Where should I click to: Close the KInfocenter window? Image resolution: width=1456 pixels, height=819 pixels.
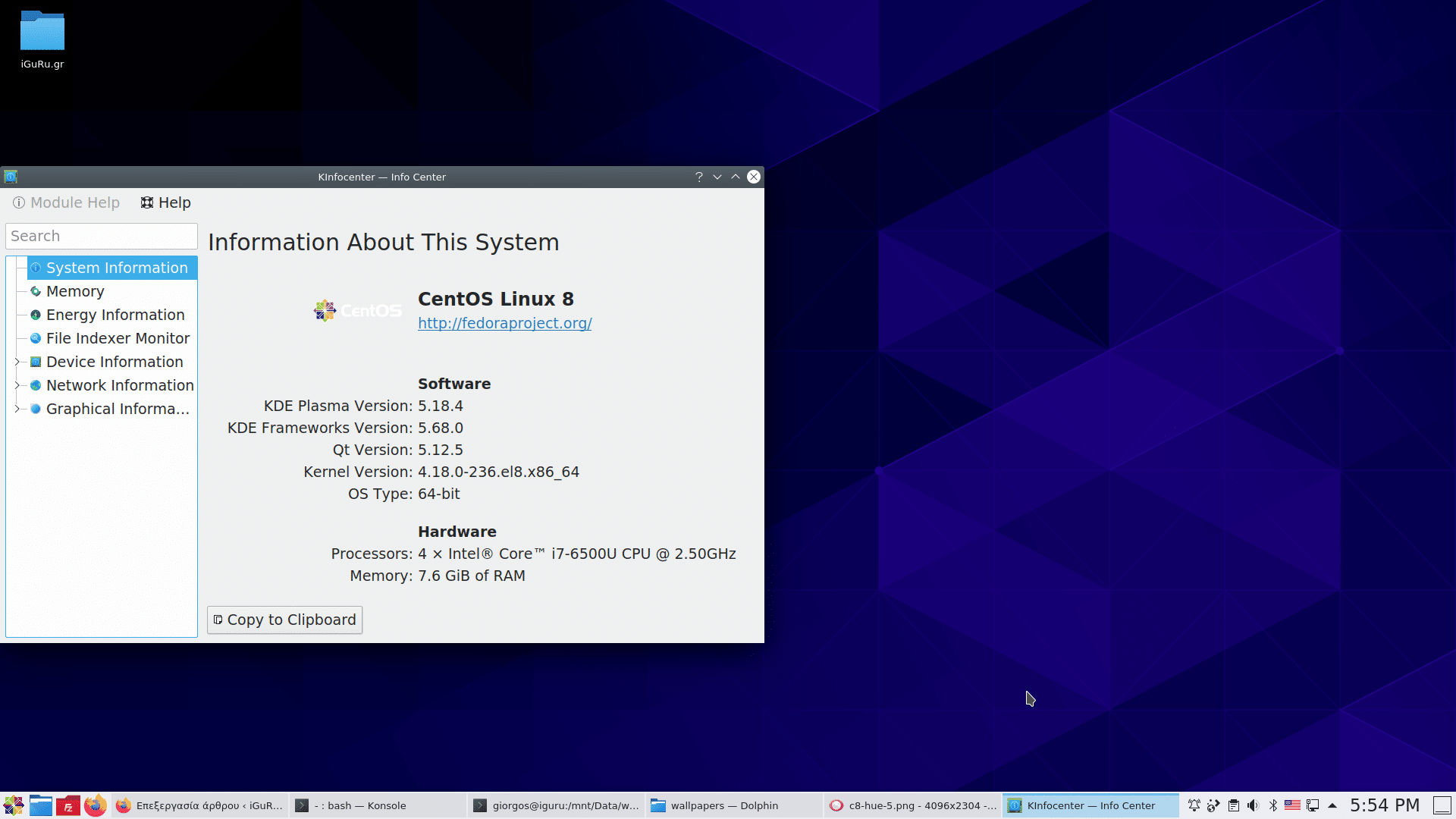[754, 177]
